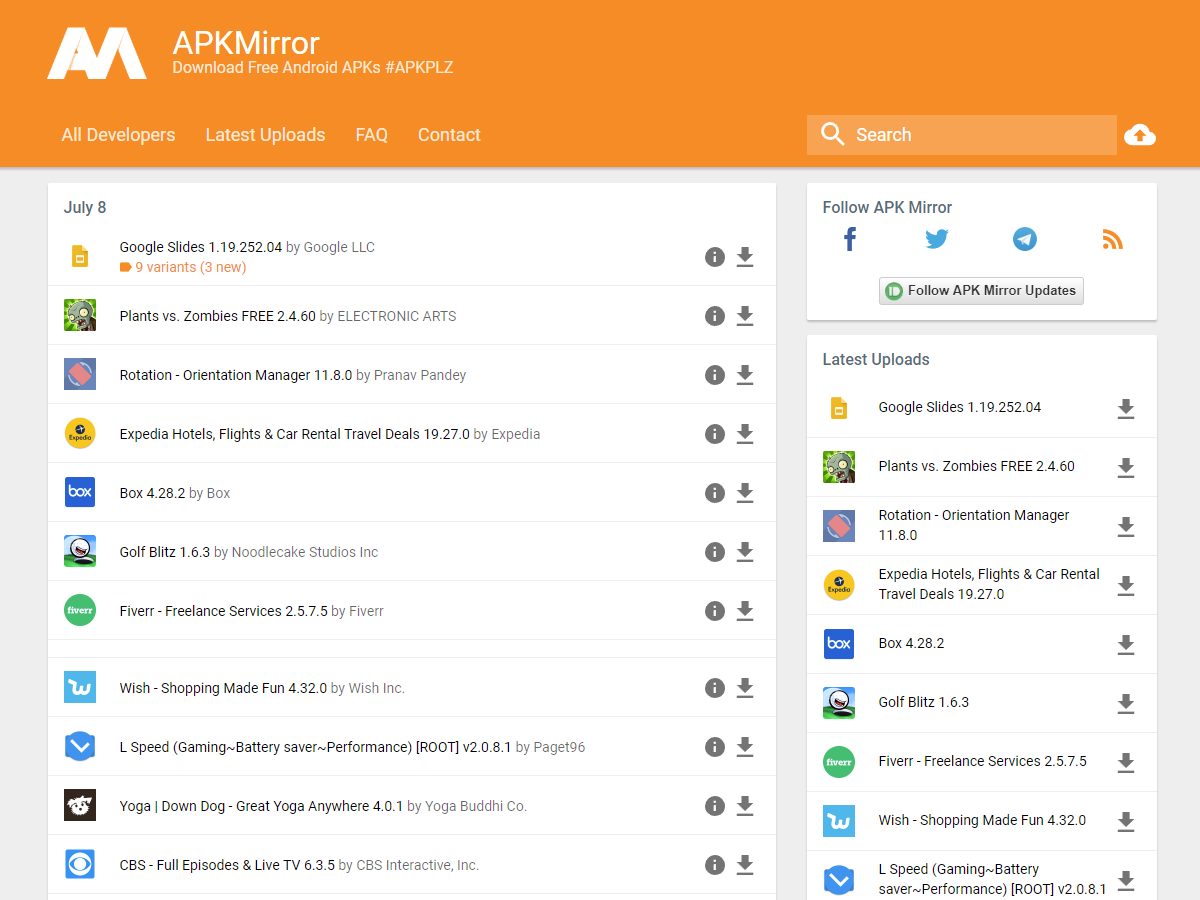Click the Search input field
The width and height of the screenshot is (1200, 900).
tap(962, 135)
